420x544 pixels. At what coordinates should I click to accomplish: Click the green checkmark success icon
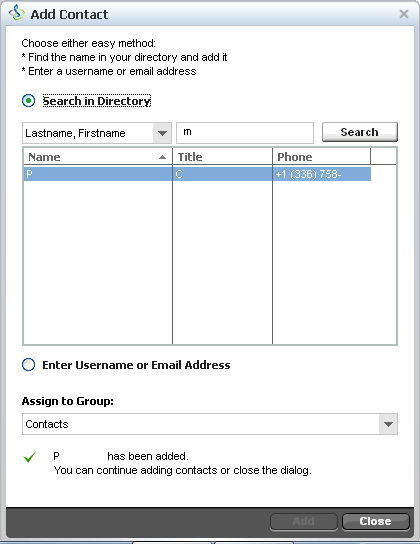[x=29, y=457]
